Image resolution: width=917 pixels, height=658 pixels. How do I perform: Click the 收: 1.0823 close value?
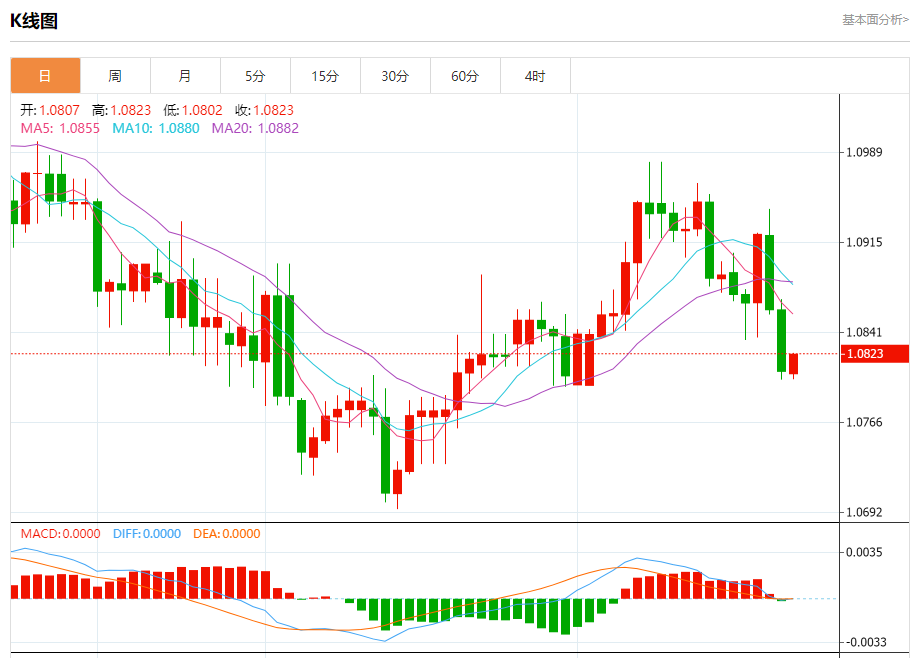tap(264, 110)
